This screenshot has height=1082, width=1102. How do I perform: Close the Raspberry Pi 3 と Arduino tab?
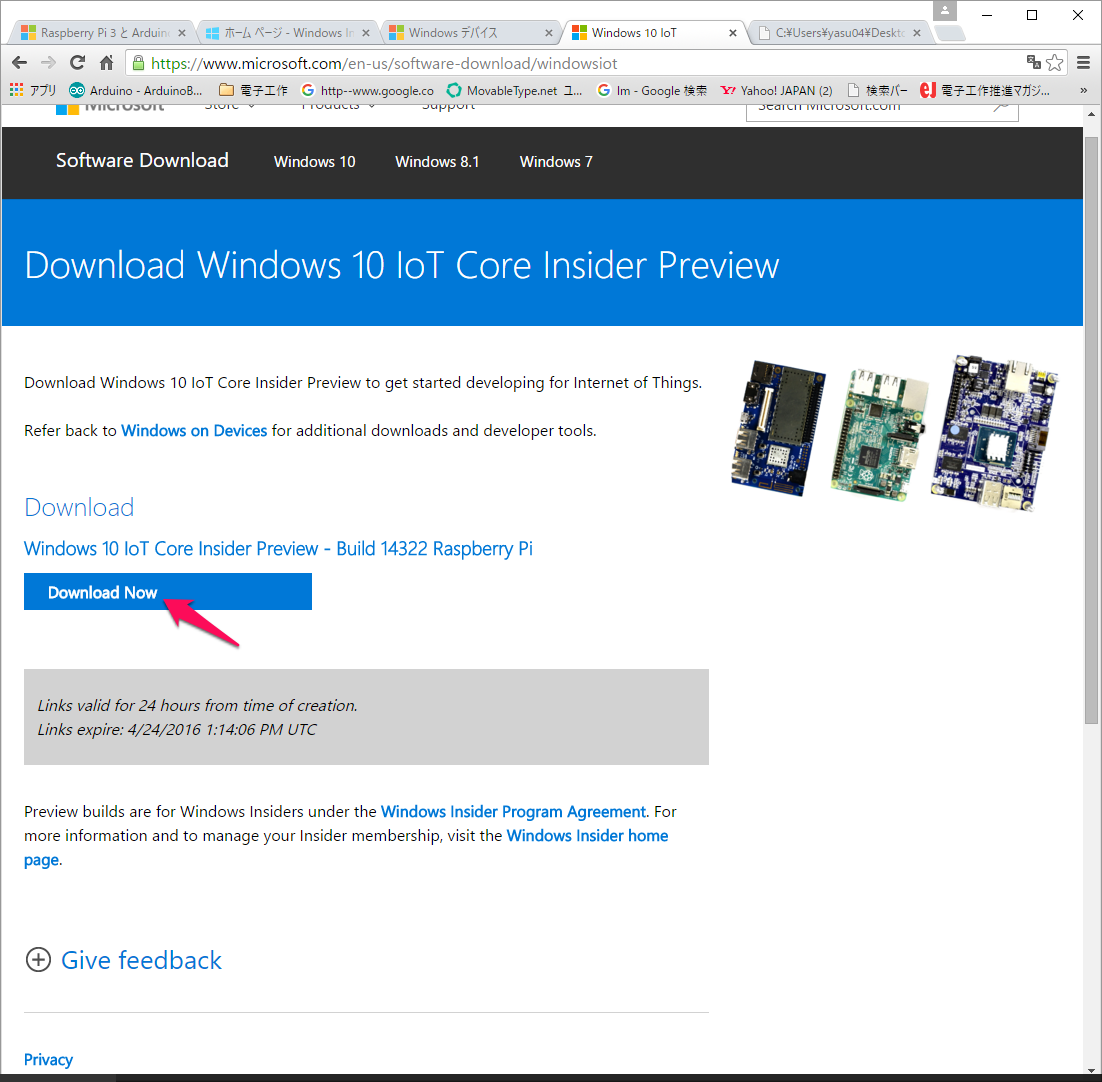tap(181, 33)
